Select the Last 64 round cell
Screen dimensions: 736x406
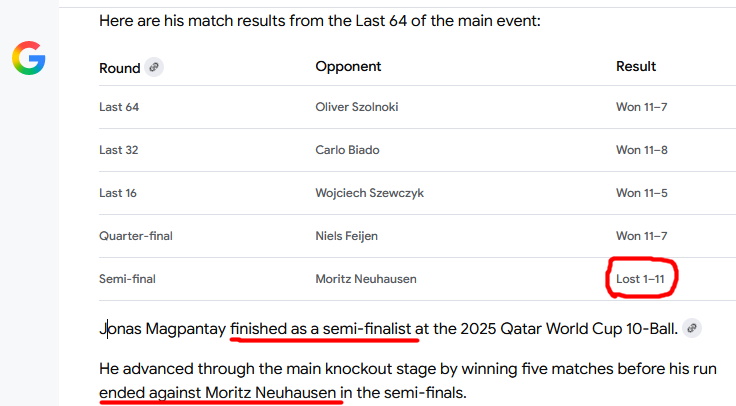click(x=119, y=108)
